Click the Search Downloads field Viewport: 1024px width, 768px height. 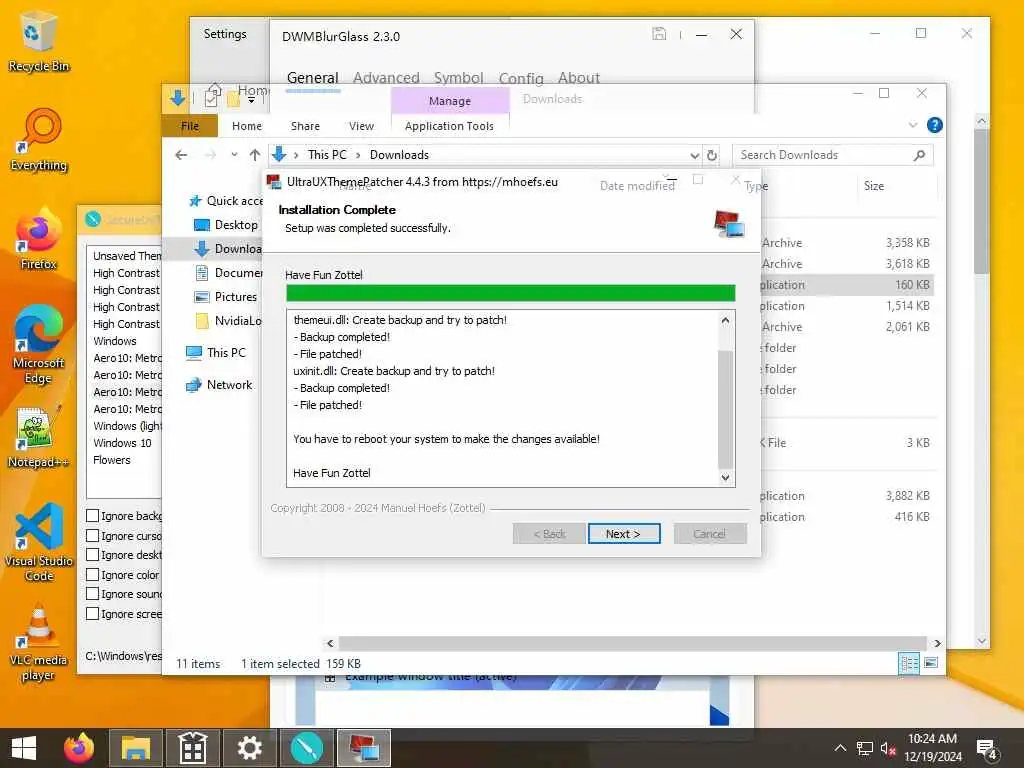[833, 155]
